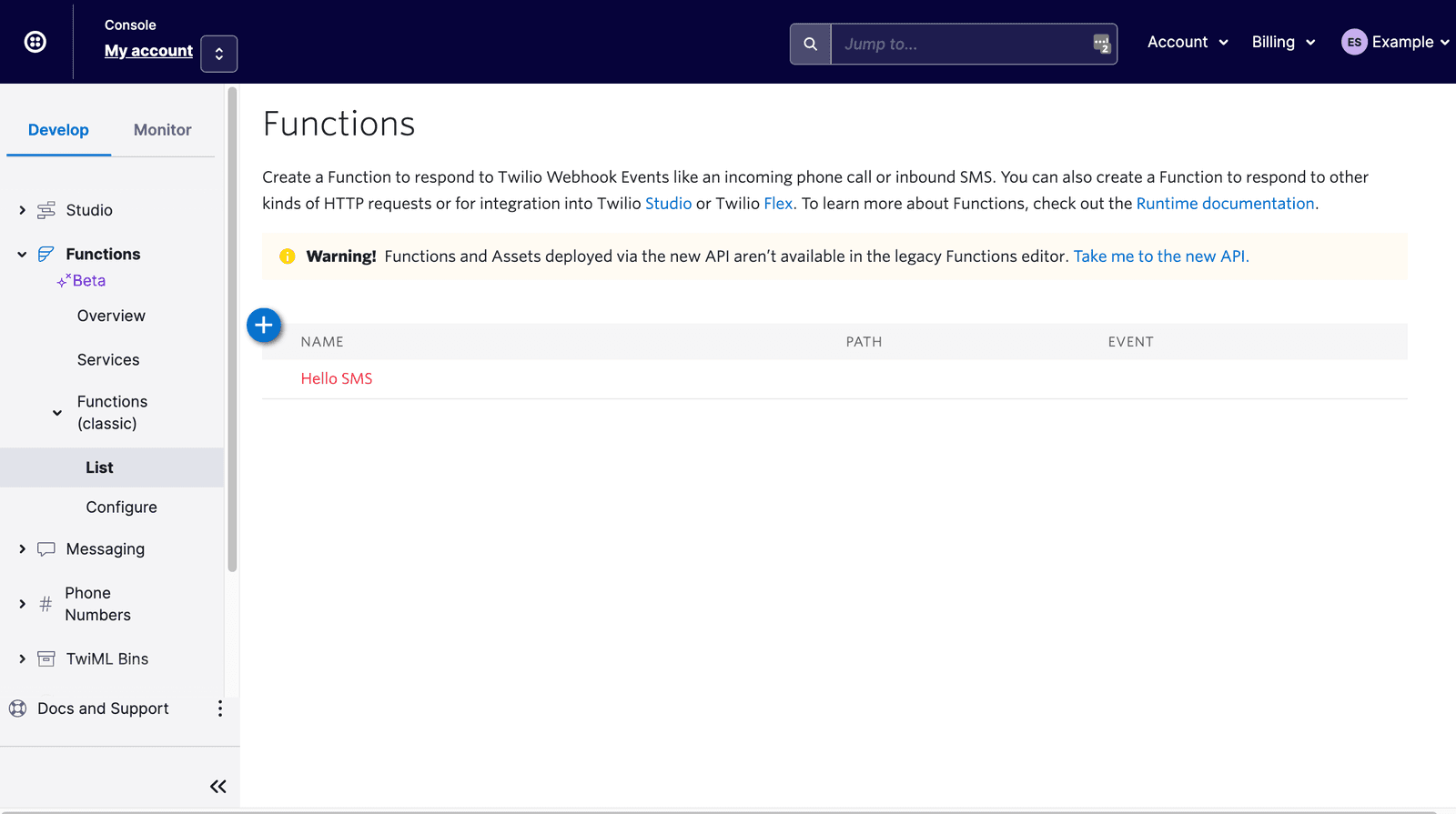The height and width of the screenshot is (814, 1456).
Task: Expand the Messaging section chevron
Action: [x=22, y=549]
